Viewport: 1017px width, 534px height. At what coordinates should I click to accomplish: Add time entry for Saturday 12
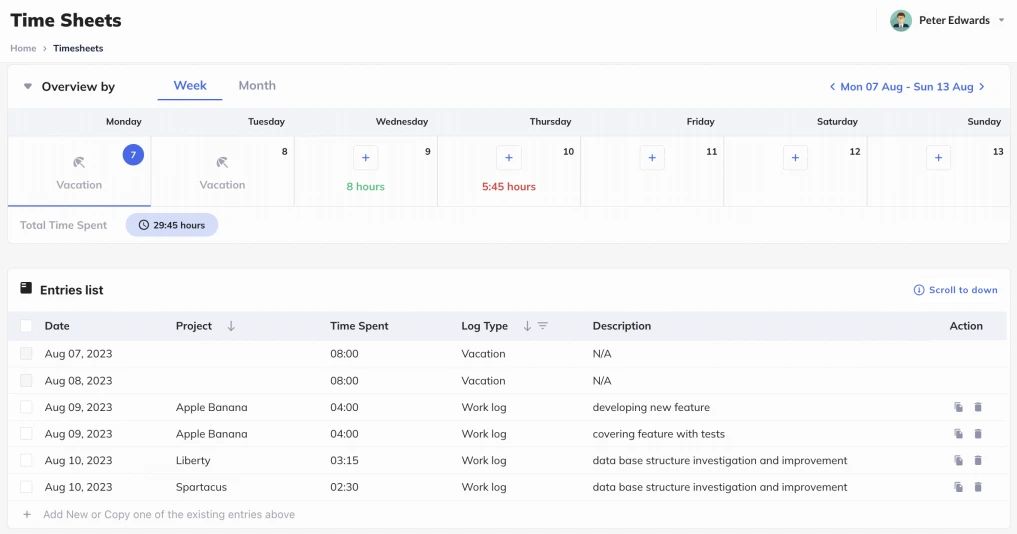click(x=795, y=158)
